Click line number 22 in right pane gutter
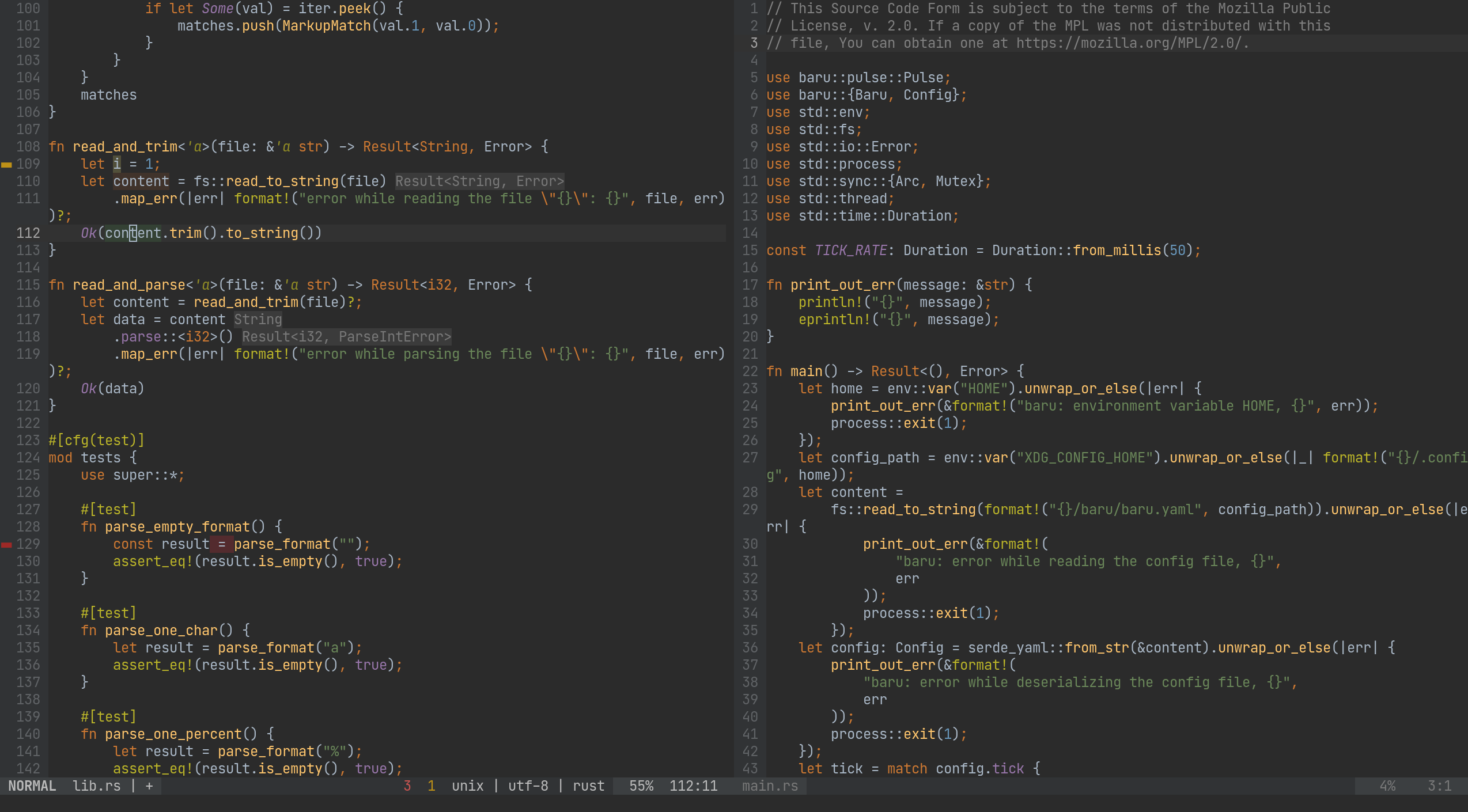The image size is (1468, 812). 750,371
